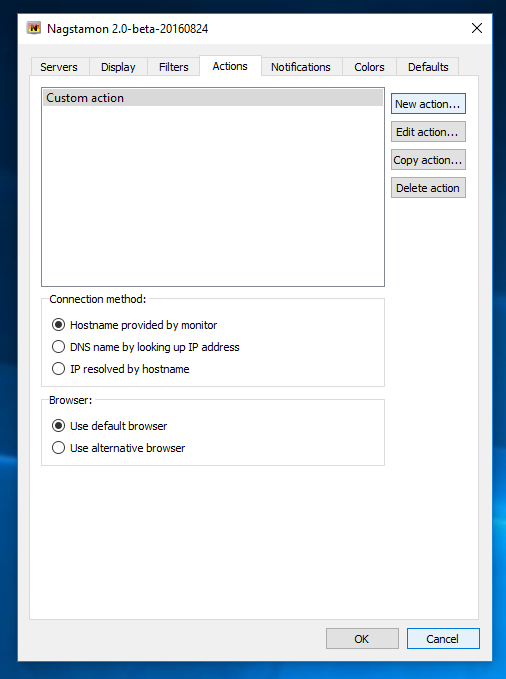Click the Nagstamon app icon in title bar

pyautogui.click(x=34, y=29)
